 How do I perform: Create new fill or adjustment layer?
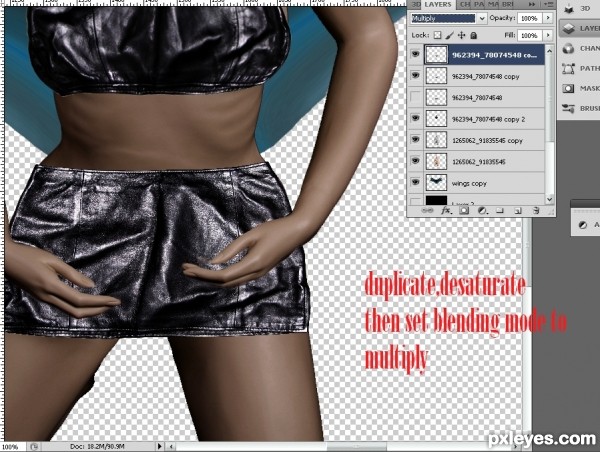483,210
